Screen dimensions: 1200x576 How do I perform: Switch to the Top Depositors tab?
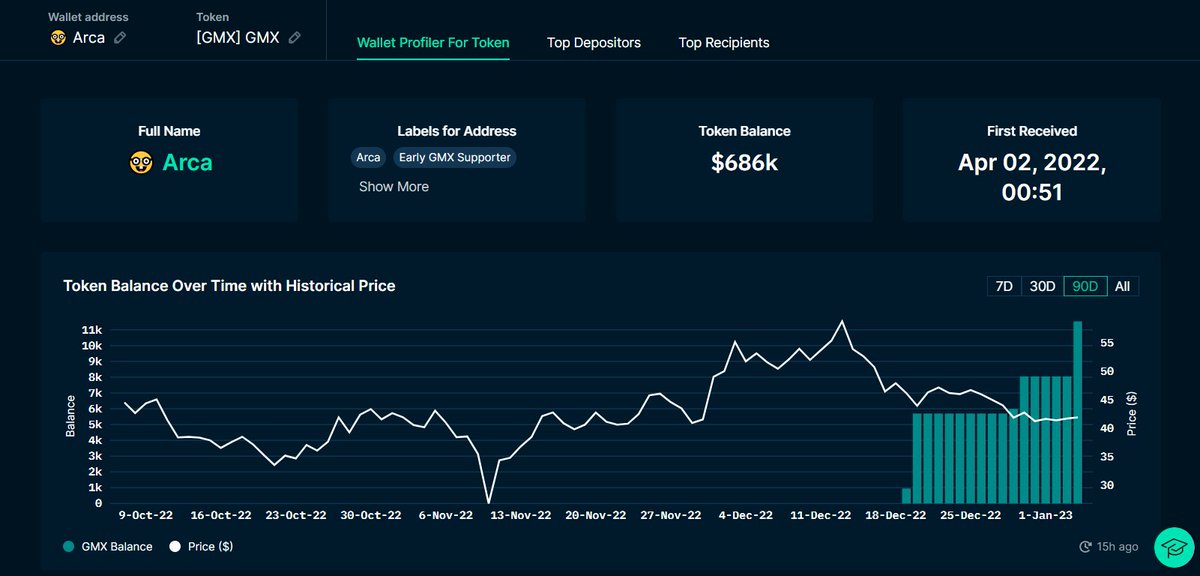coord(594,42)
